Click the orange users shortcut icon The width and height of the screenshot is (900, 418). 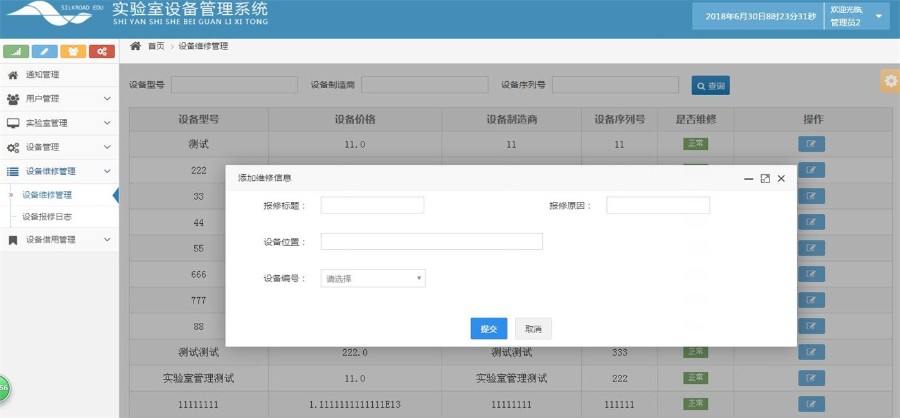point(73,52)
